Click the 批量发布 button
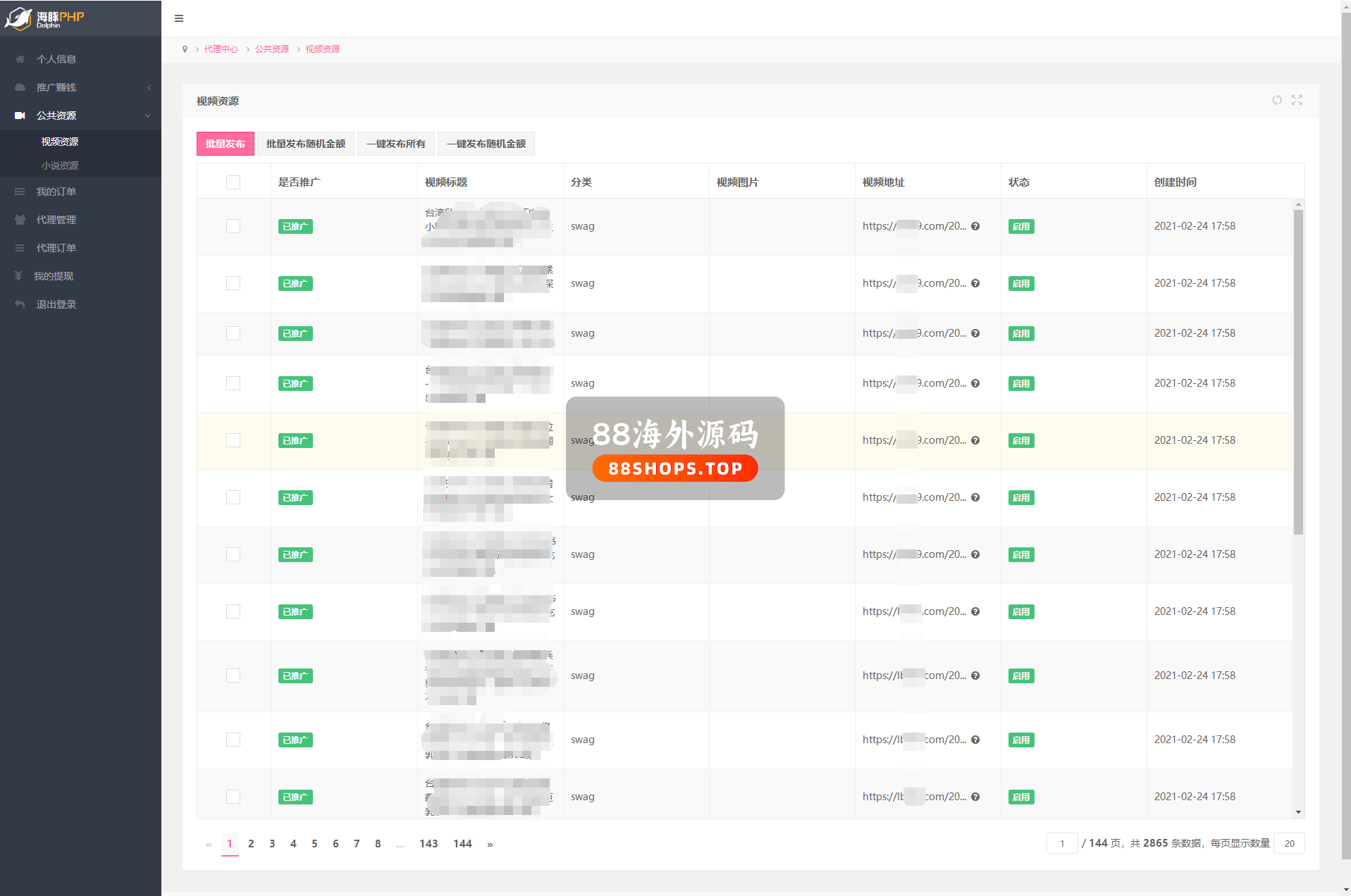Viewport: 1351px width, 896px height. tap(225, 144)
